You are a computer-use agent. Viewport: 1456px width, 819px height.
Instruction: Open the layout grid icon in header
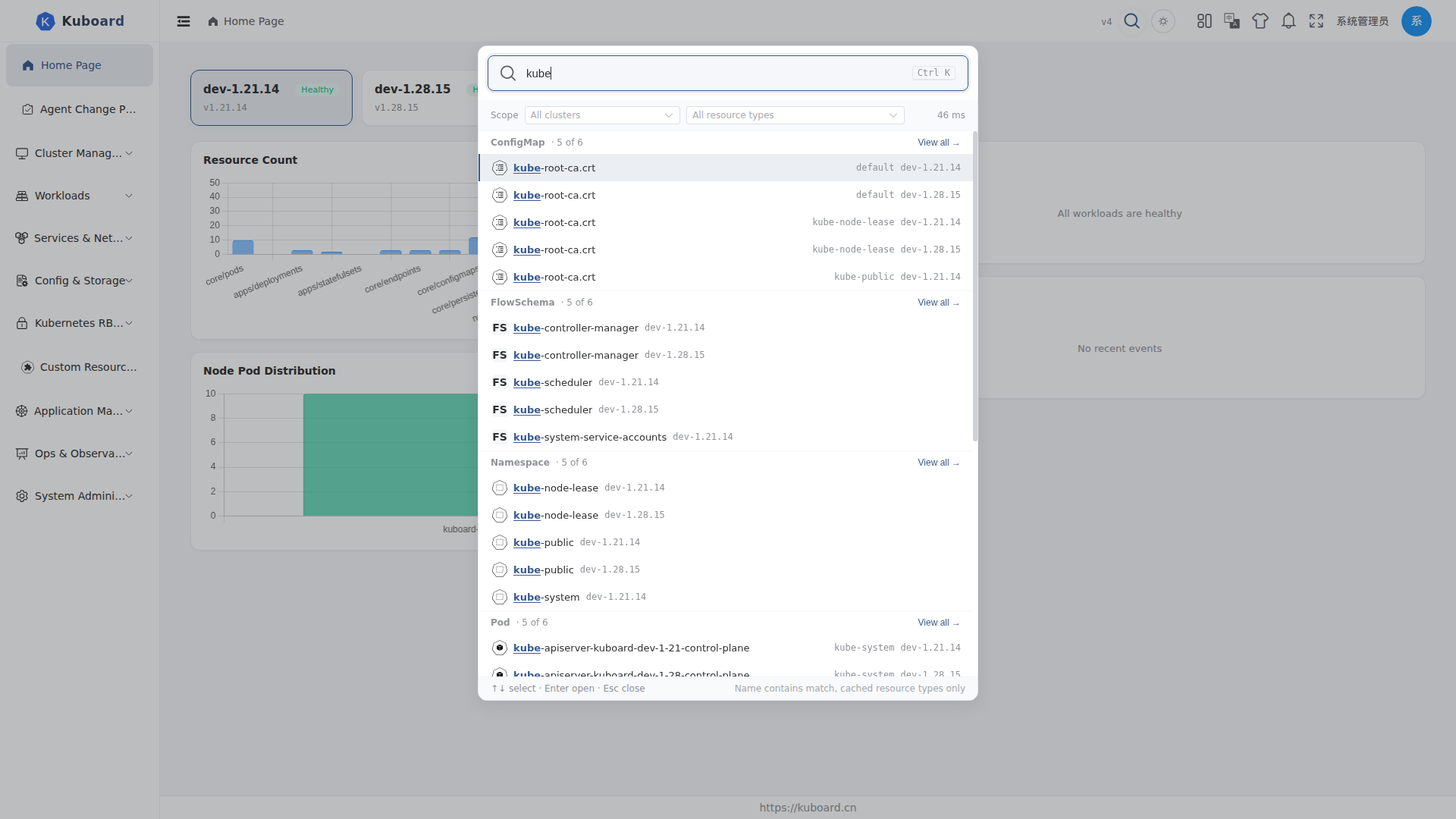point(1204,21)
